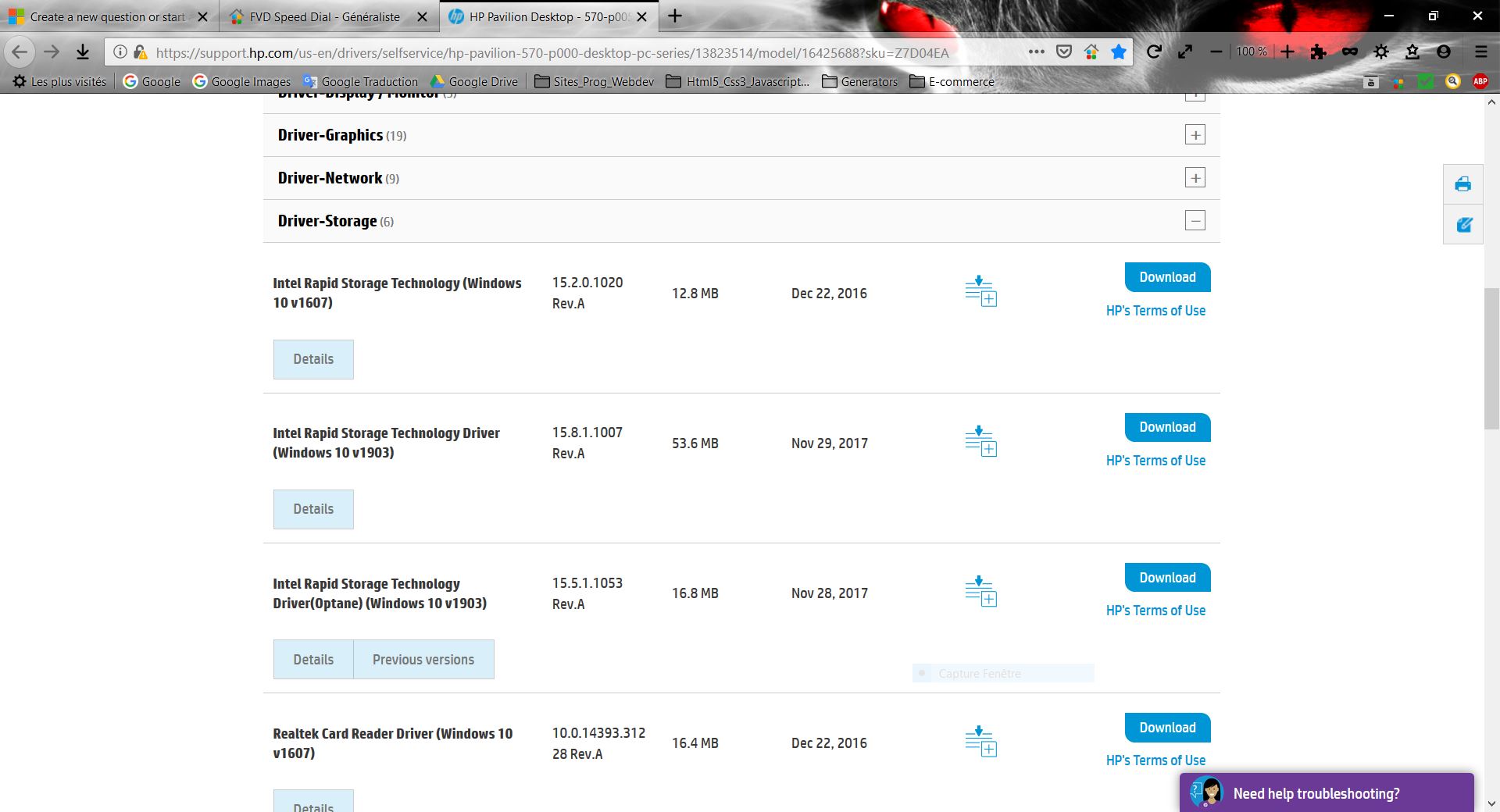Add Intel RST Driver 15.8.1.1007 to download list

(x=980, y=441)
